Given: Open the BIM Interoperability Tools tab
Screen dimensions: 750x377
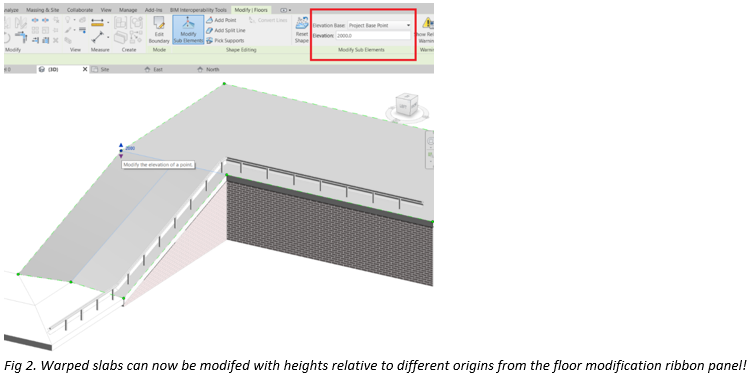Looking at the screenshot, I should click(x=198, y=10).
